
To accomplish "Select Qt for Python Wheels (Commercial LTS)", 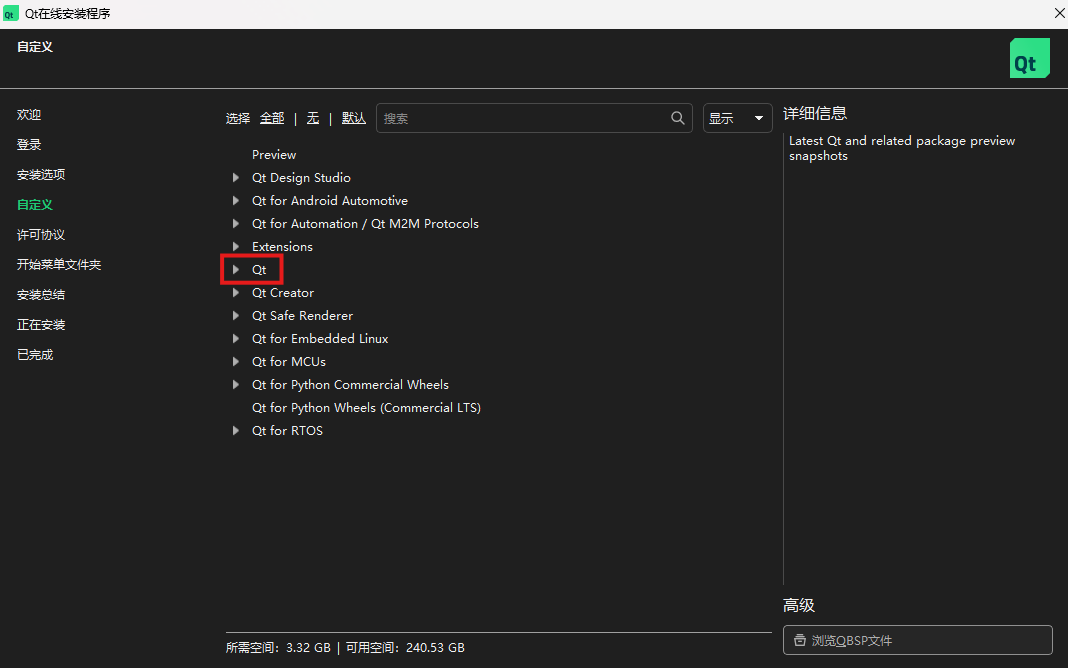I will [366, 407].
